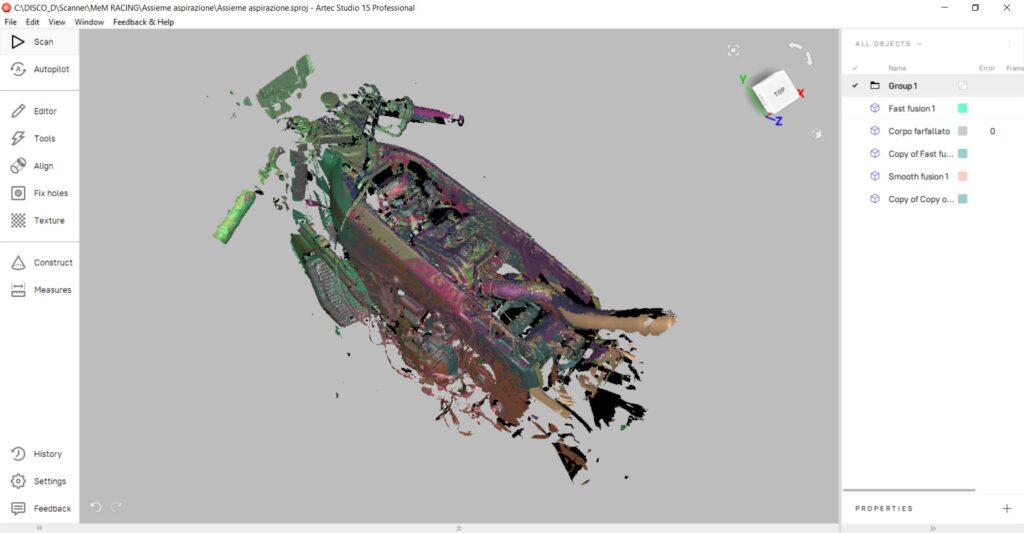Open the View menu
The height and width of the screenshot is (533, 1024).
click(x=57, y=22)
